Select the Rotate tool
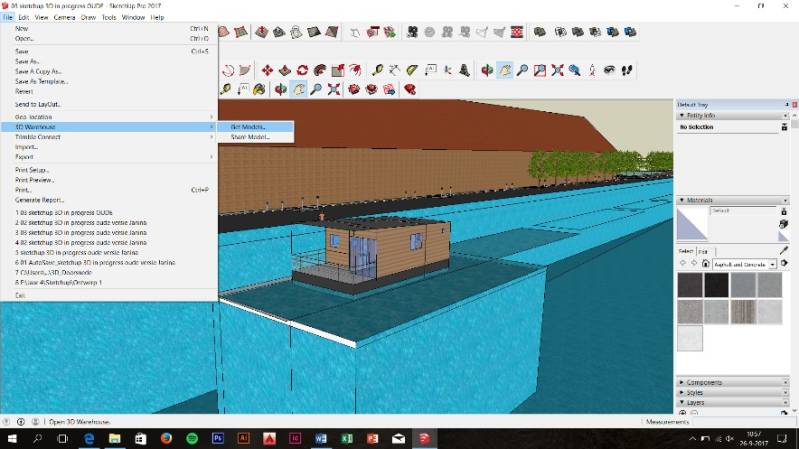The image size is (799, 449). (x=302, y=70)
